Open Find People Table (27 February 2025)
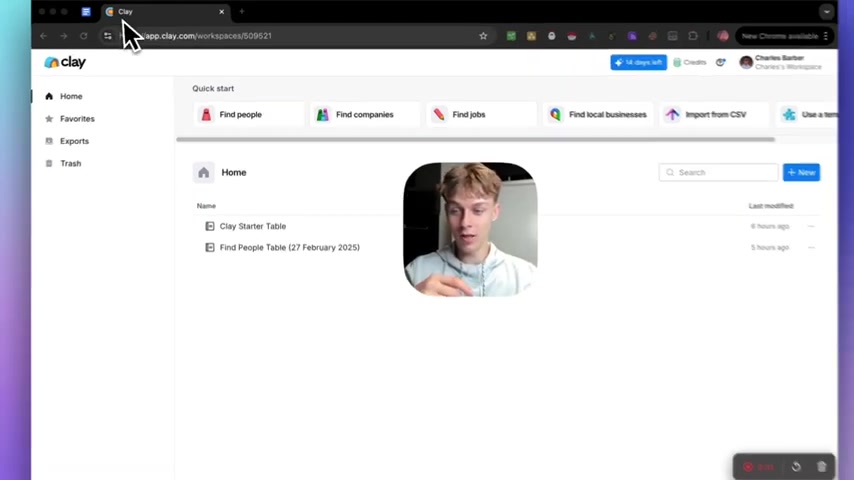Screen dimensions: 854x480 point(507,247)
